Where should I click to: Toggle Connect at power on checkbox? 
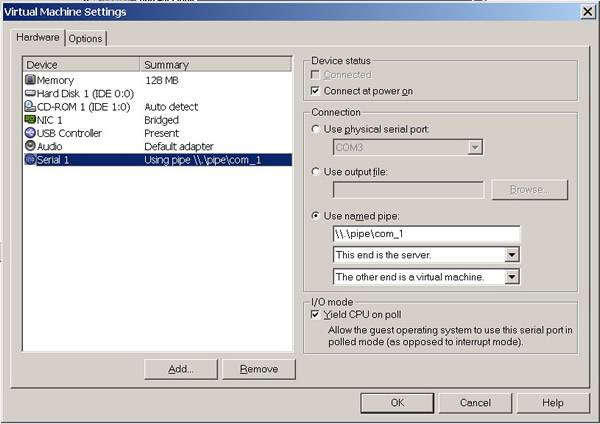(x=315, y=91)
